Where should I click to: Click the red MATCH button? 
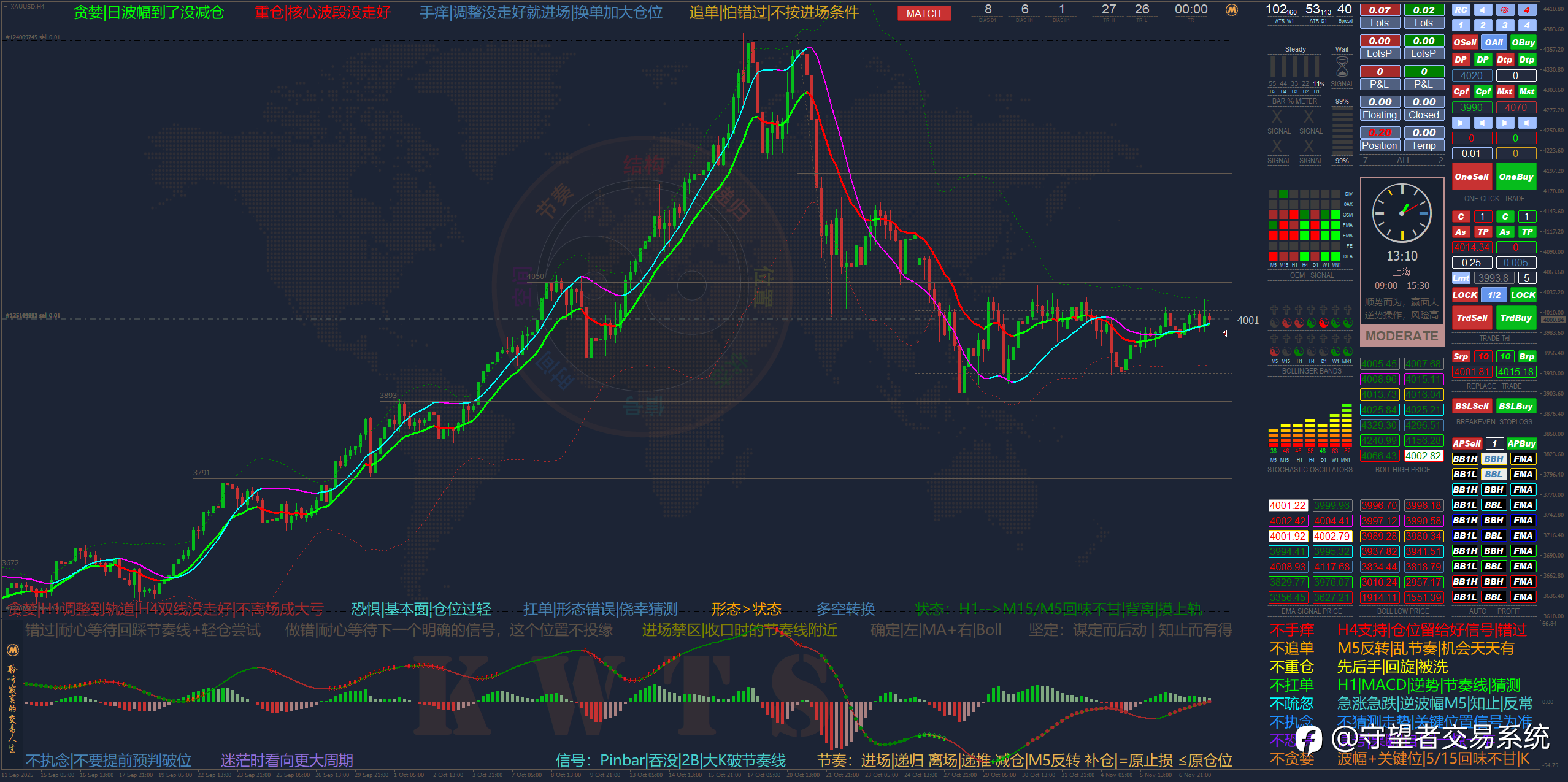[x=923, y=13]
